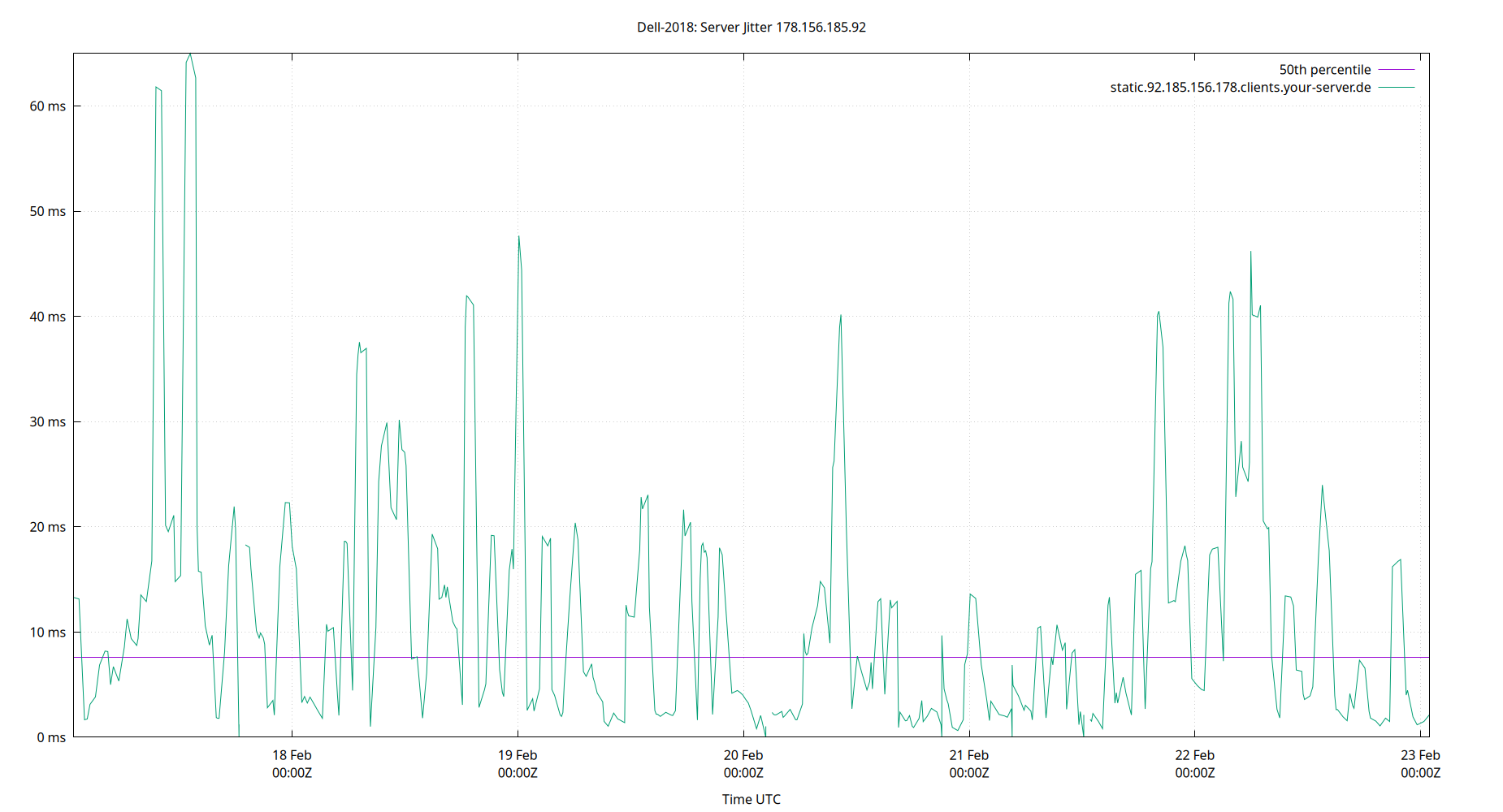The width and height of the screenshot is (1503, 812).
Task: Click the 50th percentile legend line sample
Action: point(1395,69)
